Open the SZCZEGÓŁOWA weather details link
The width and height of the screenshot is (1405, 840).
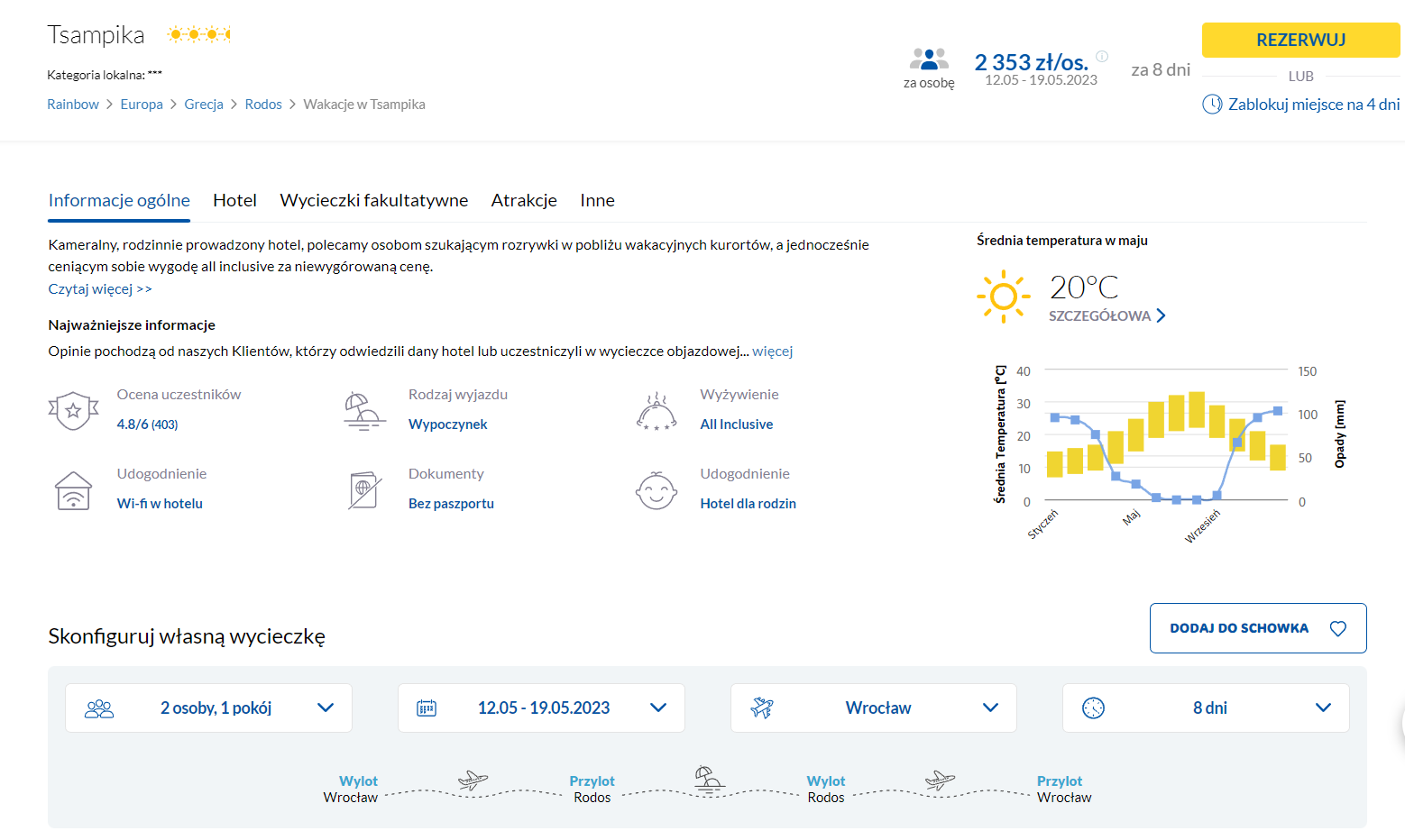point(1107,316)
